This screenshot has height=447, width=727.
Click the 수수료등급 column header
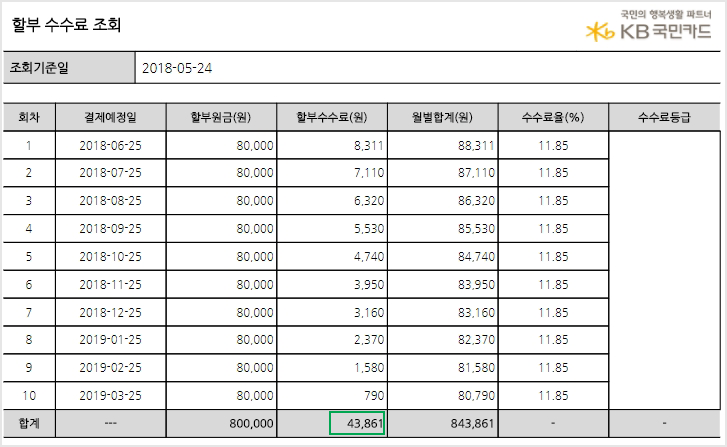(x=664, y=117)
